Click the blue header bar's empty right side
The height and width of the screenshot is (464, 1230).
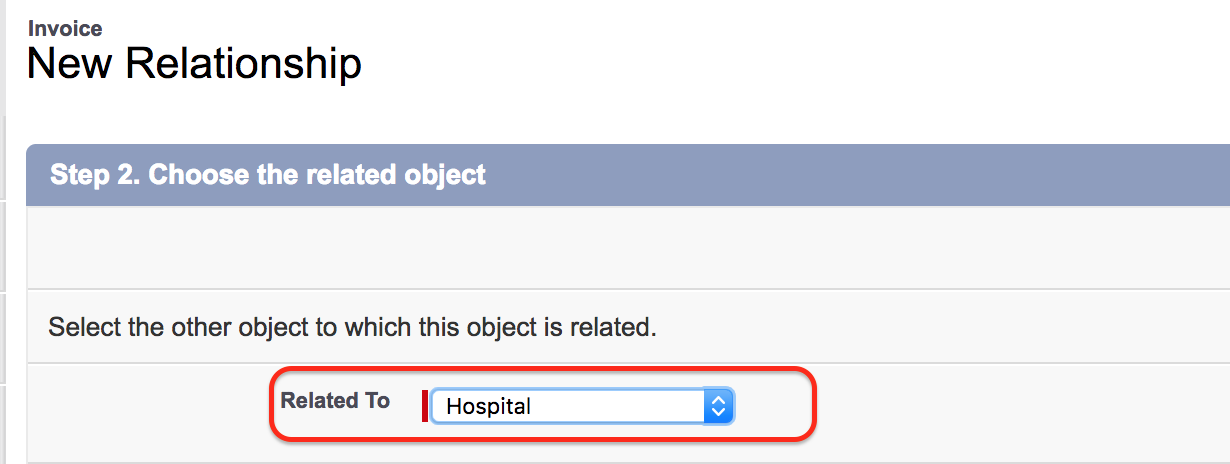pyautogui.click(x=860, y=175)
